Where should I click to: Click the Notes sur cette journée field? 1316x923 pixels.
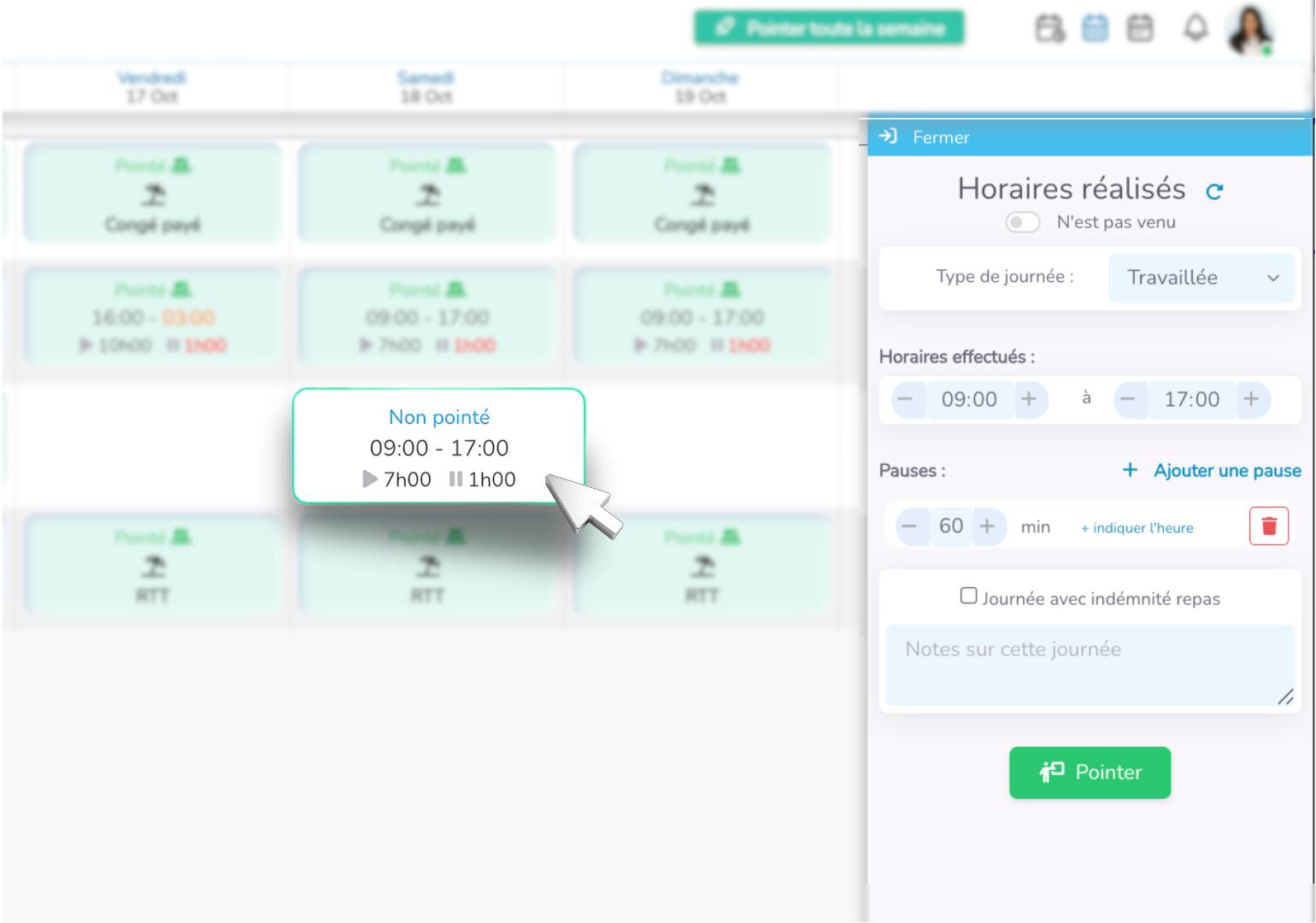pyautogui.click(x=1089, y=665)
